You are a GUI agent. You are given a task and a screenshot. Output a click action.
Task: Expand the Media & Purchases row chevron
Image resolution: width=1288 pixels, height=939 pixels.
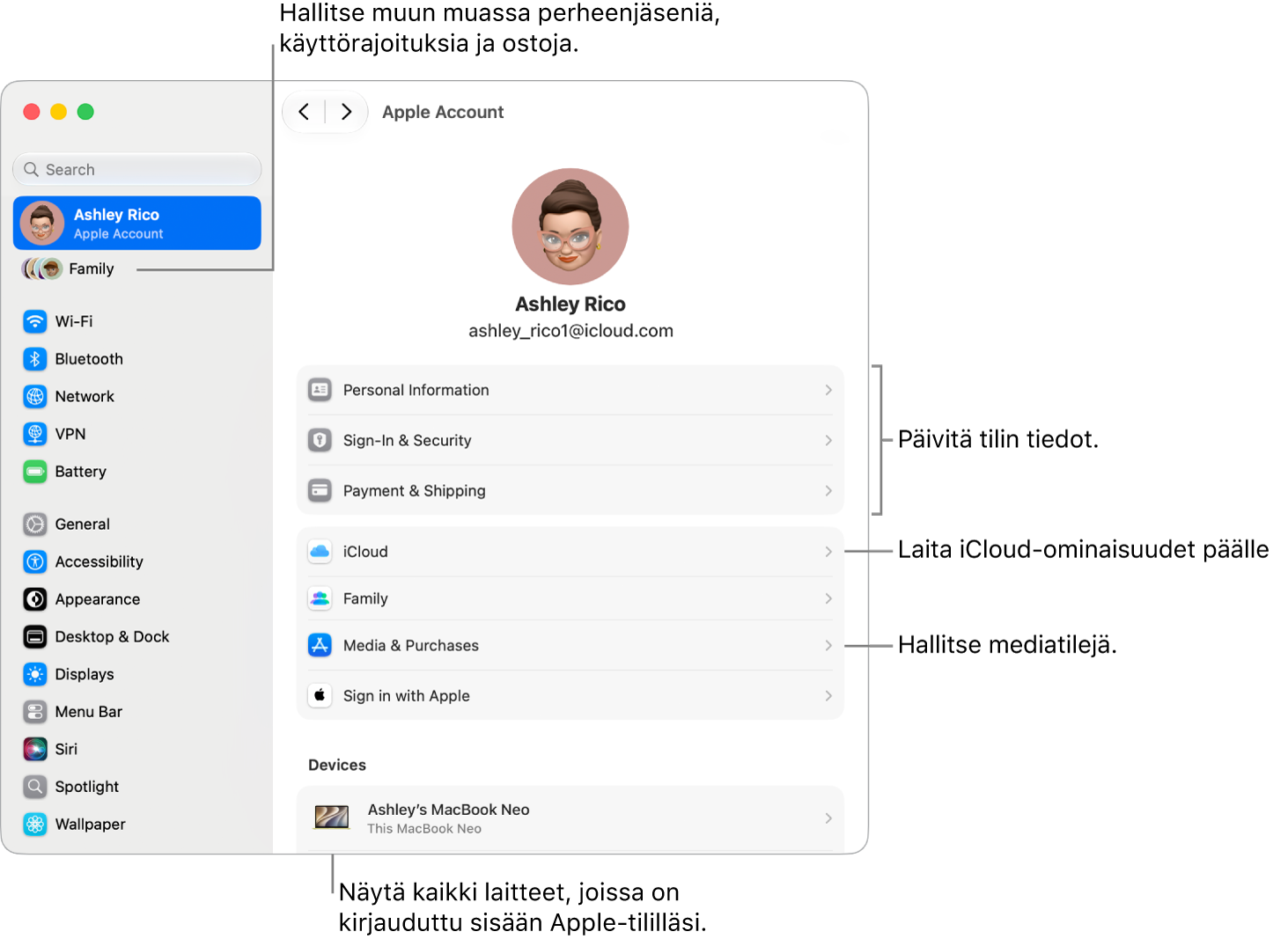pos(828,645)
